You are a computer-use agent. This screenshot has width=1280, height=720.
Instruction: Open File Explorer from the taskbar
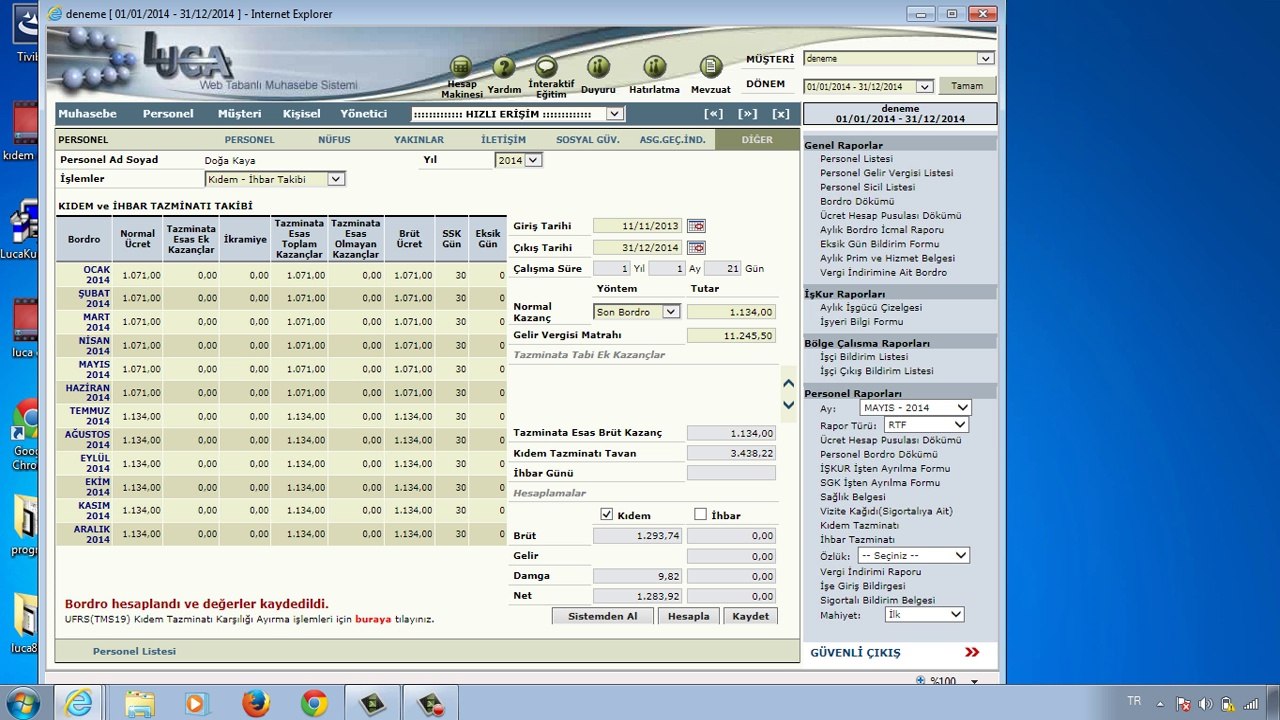tap(140, 703)
